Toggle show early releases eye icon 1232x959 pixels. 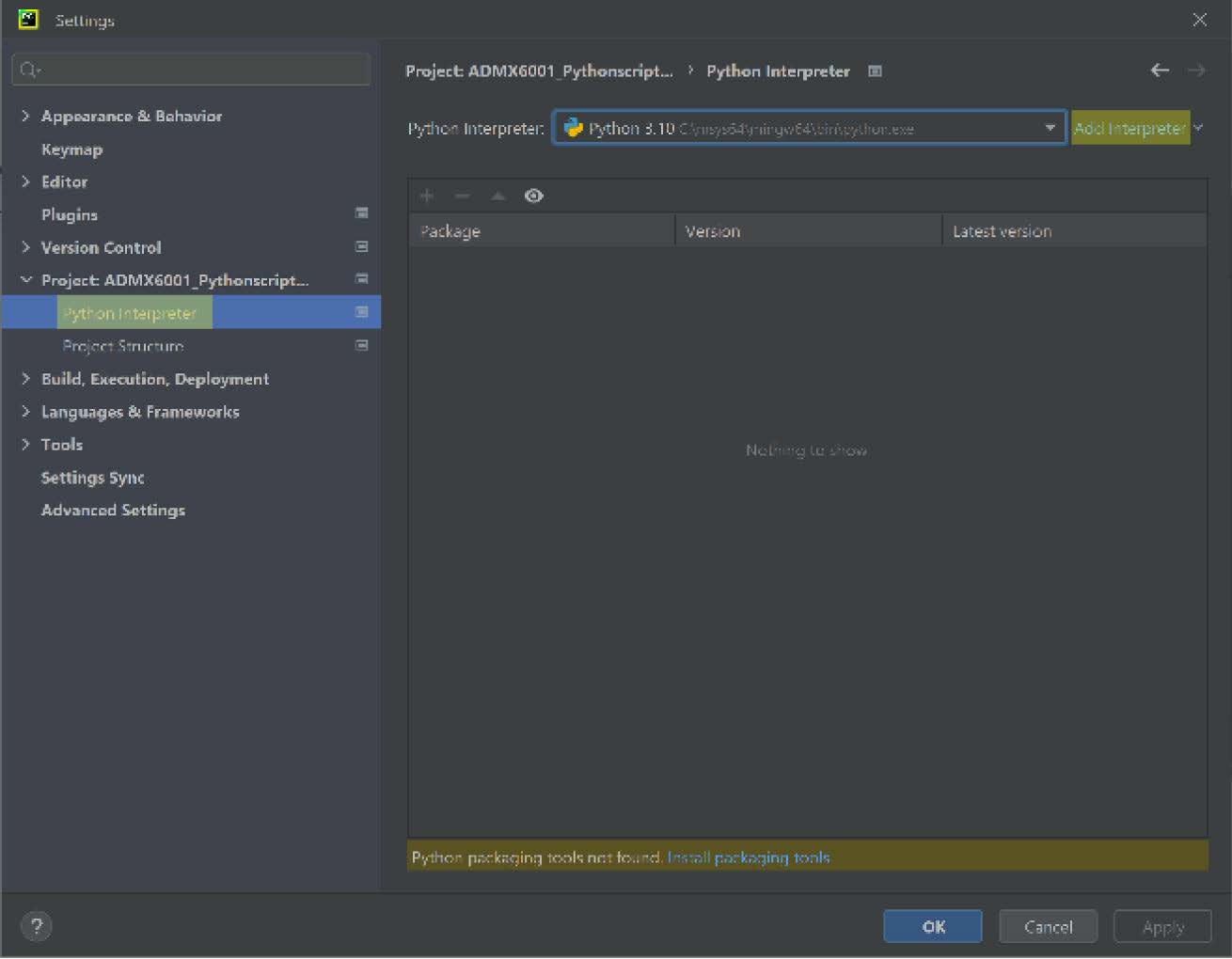click(x=534, y=196)
